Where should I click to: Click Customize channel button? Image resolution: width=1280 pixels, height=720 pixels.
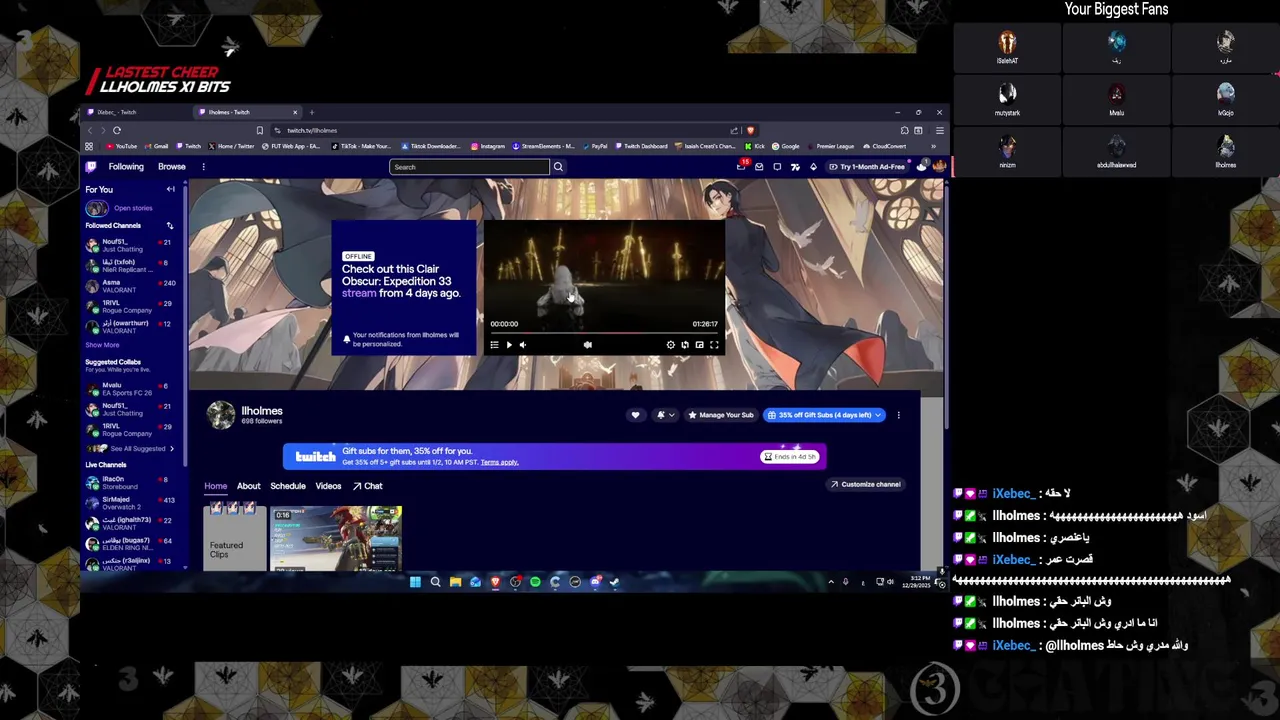(x=865, y=484)
